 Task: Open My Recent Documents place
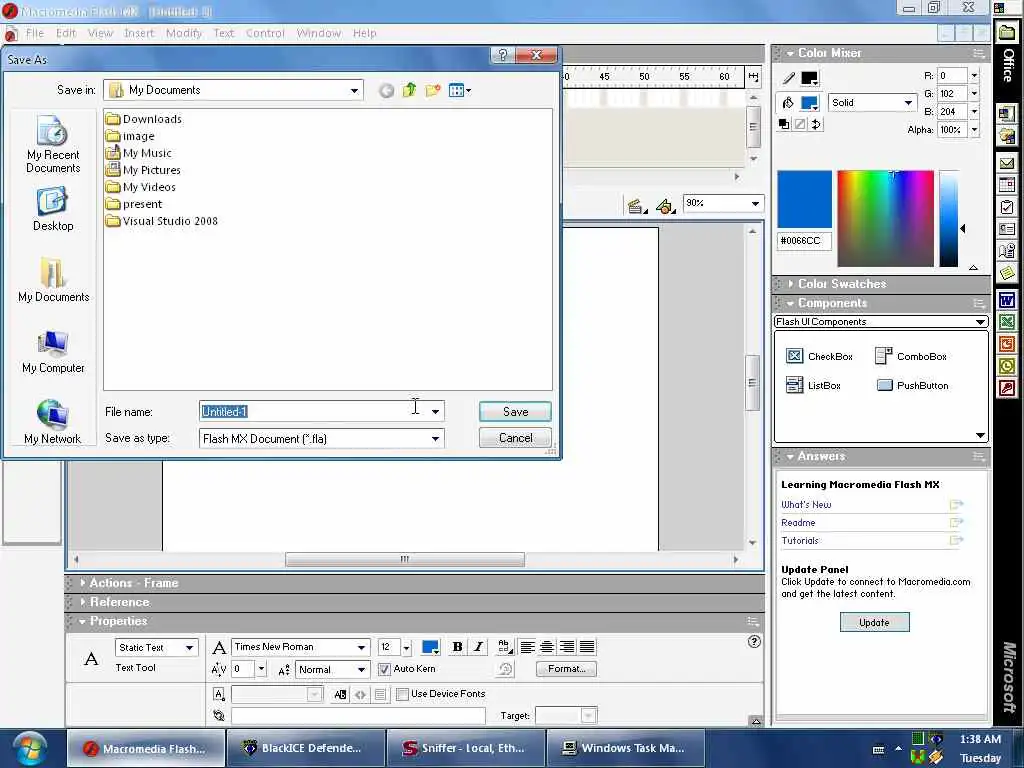pyautogui.click(x=53, y=144)
